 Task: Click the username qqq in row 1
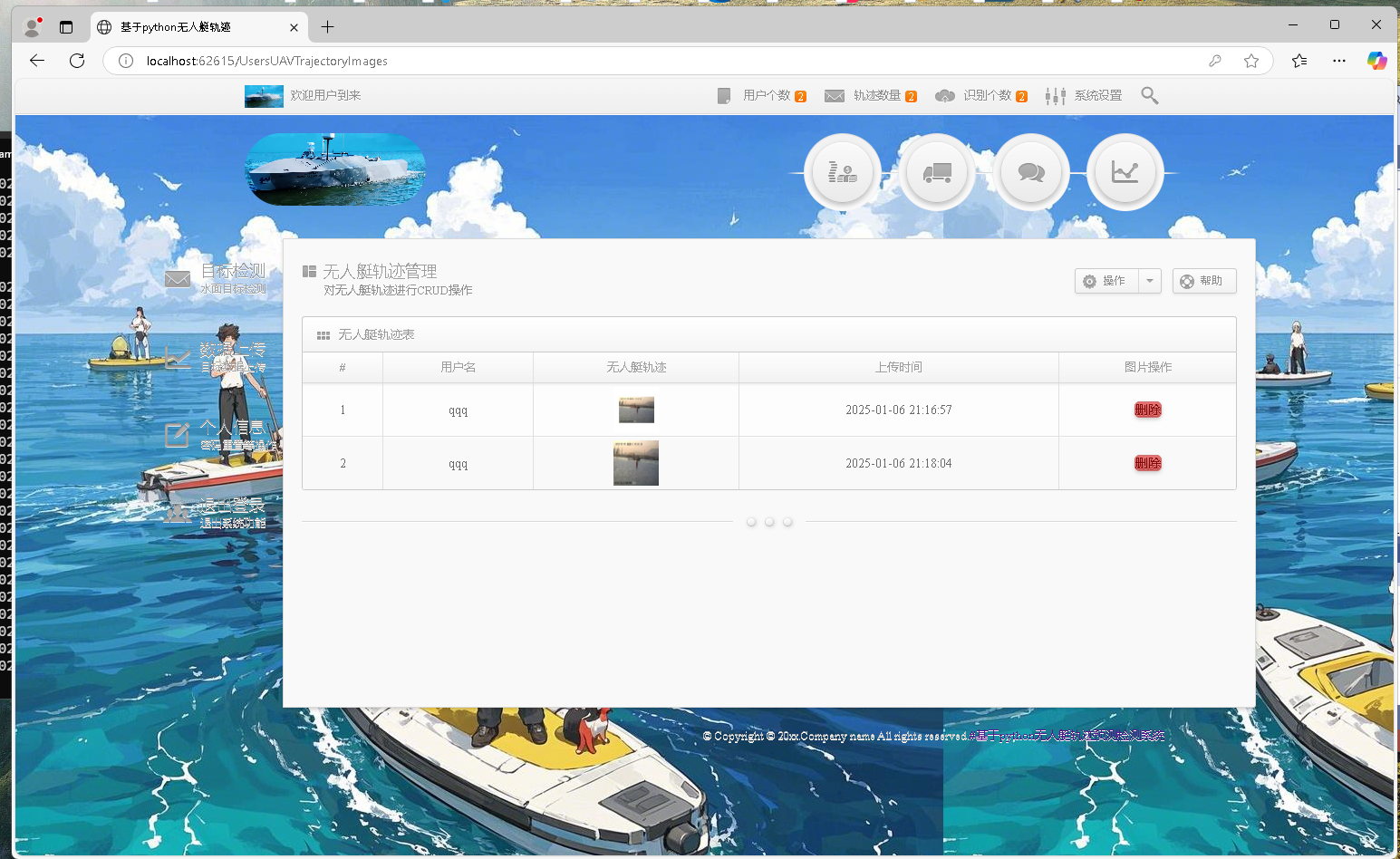point(459,410)
